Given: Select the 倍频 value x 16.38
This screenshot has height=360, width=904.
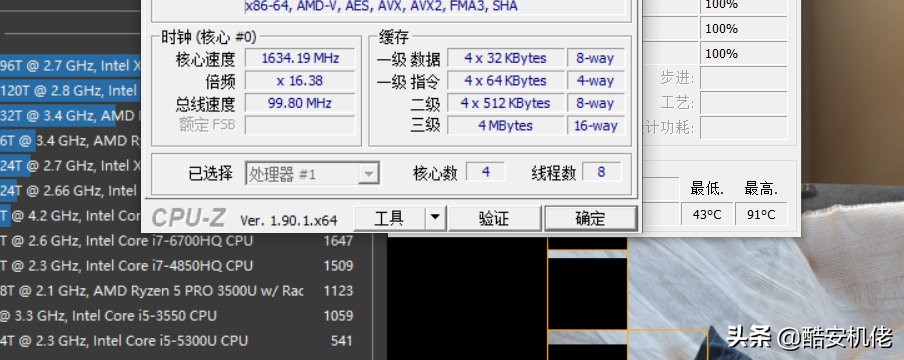Looking at the screenshot, I should [300, 81].
